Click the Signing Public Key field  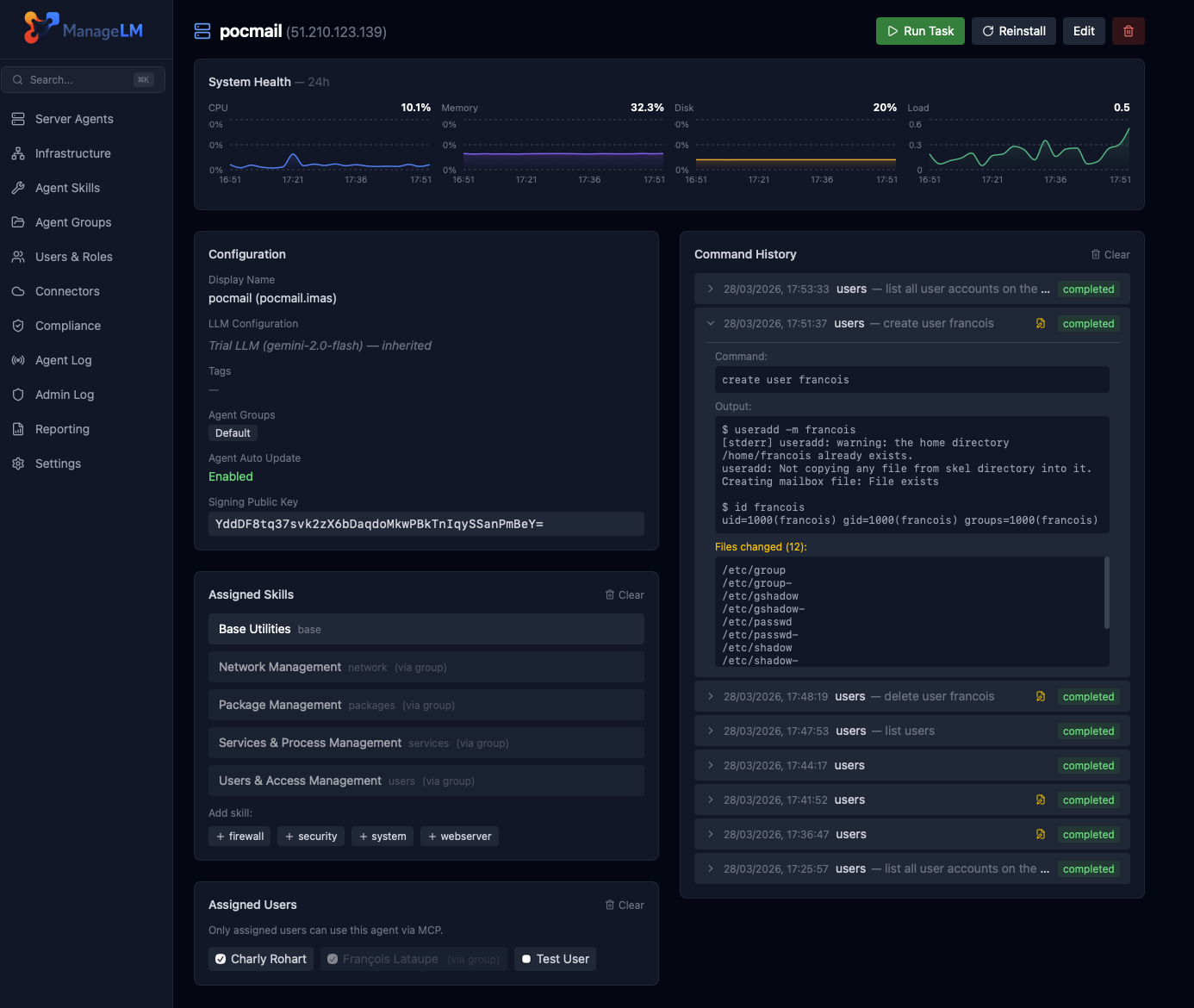tap(426, 523)
